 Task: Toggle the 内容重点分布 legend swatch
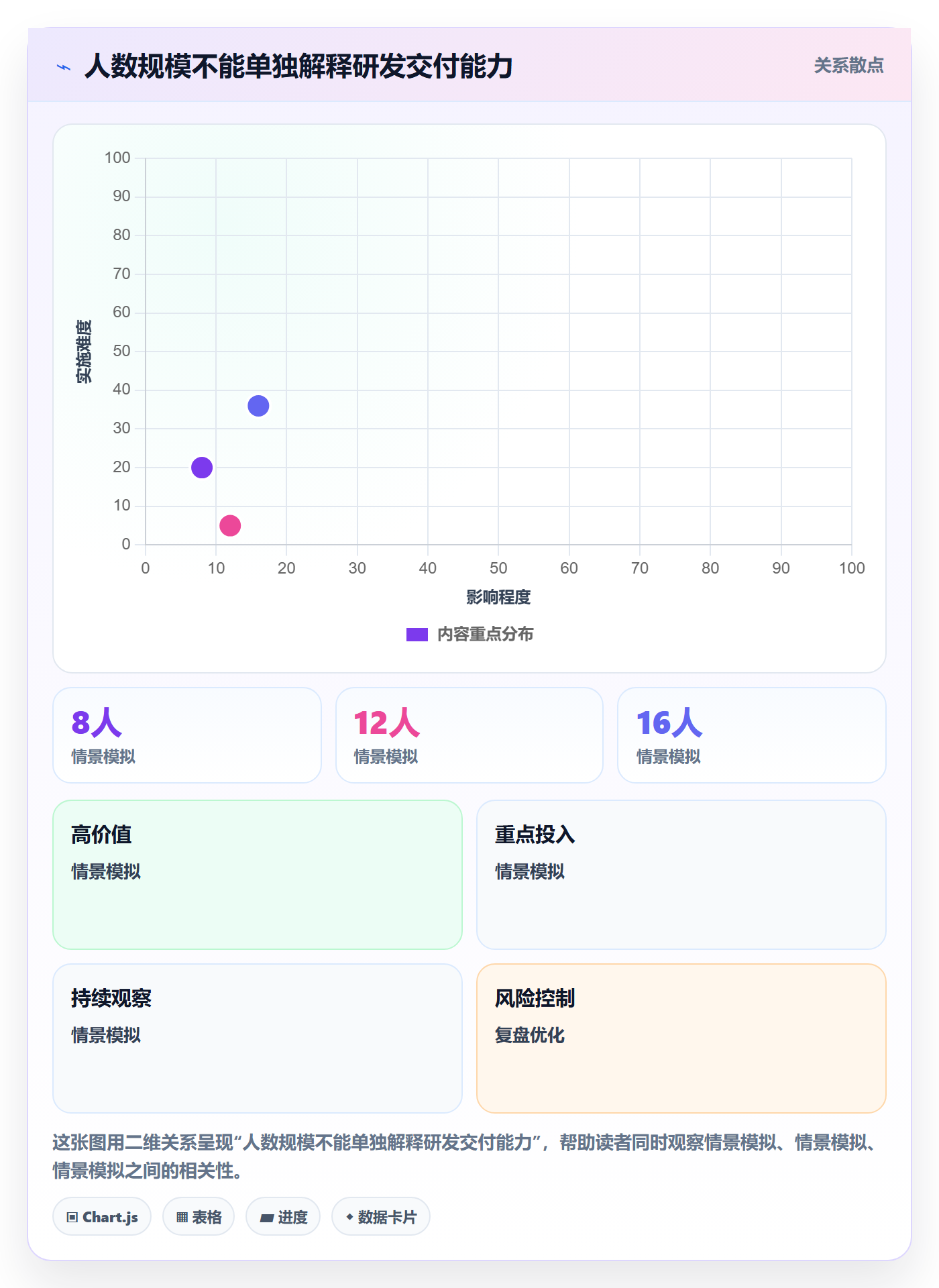(417, 635)
